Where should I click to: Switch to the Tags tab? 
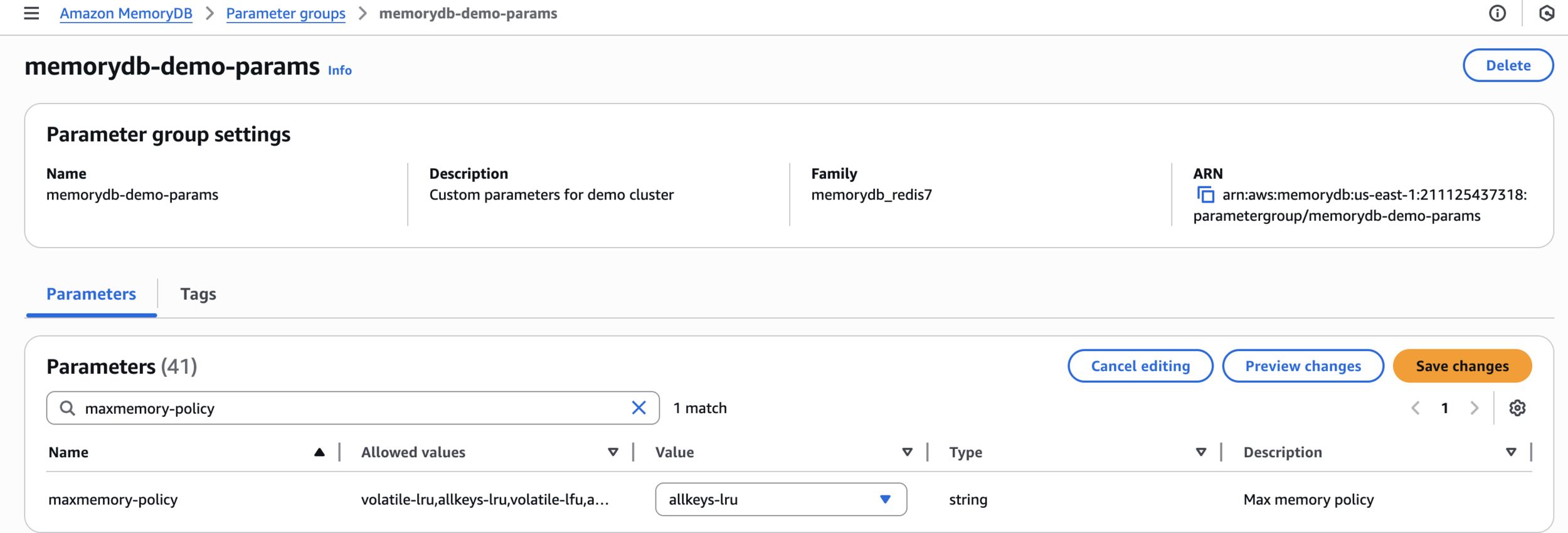click(198, 294)
